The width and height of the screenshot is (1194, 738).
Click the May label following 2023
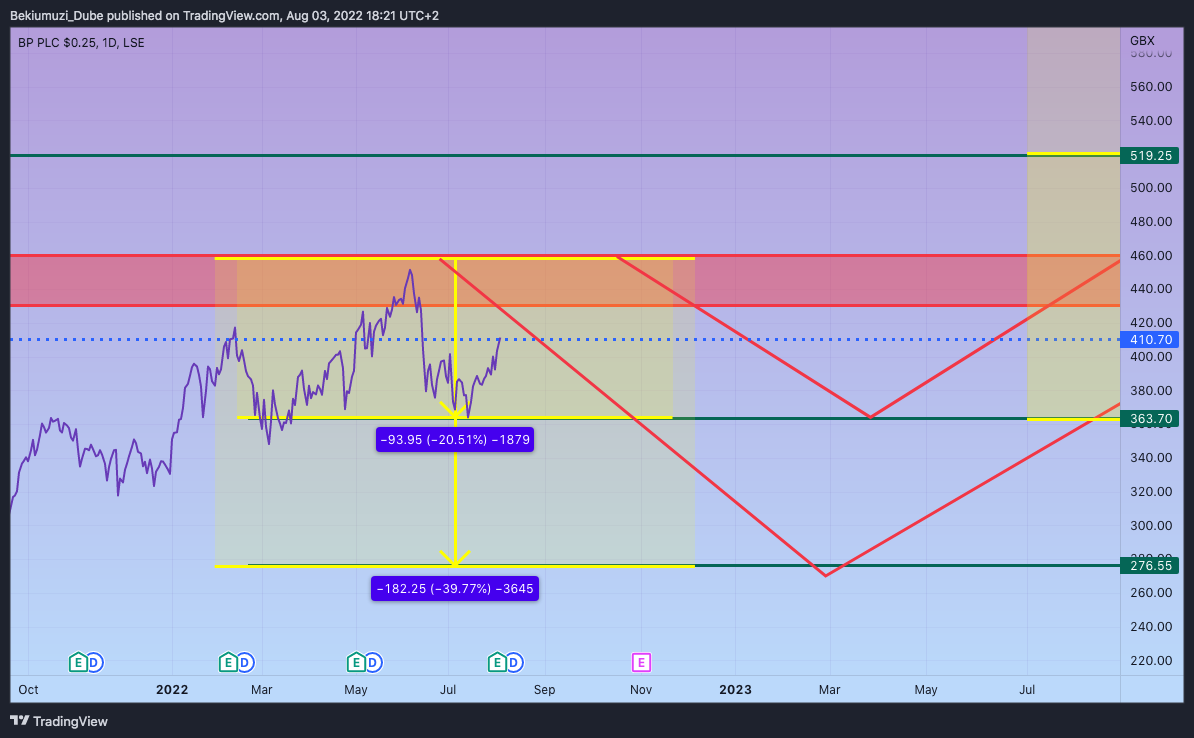point(926,689)
